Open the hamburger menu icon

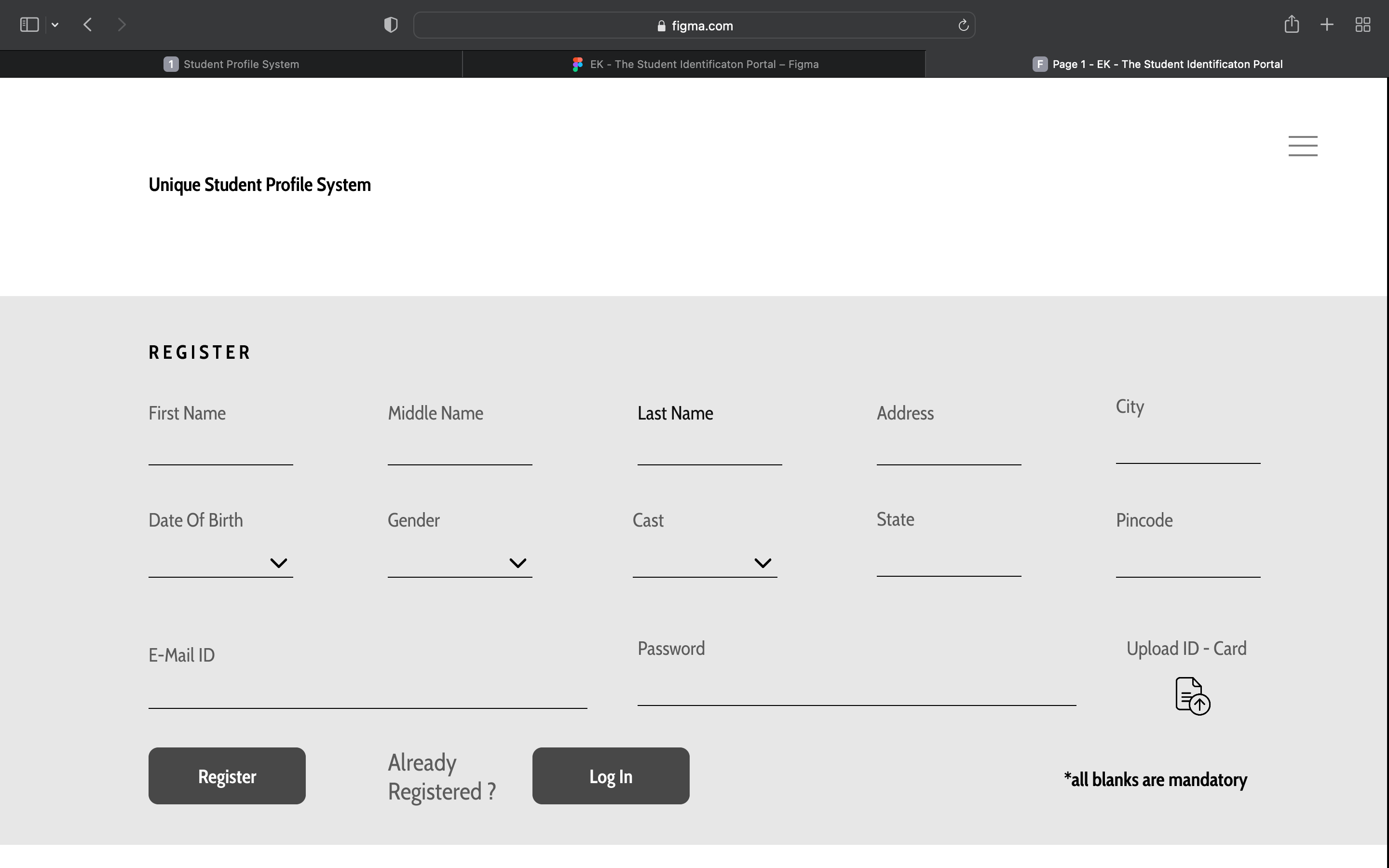pyautogui.click(x=1302, y=146)
